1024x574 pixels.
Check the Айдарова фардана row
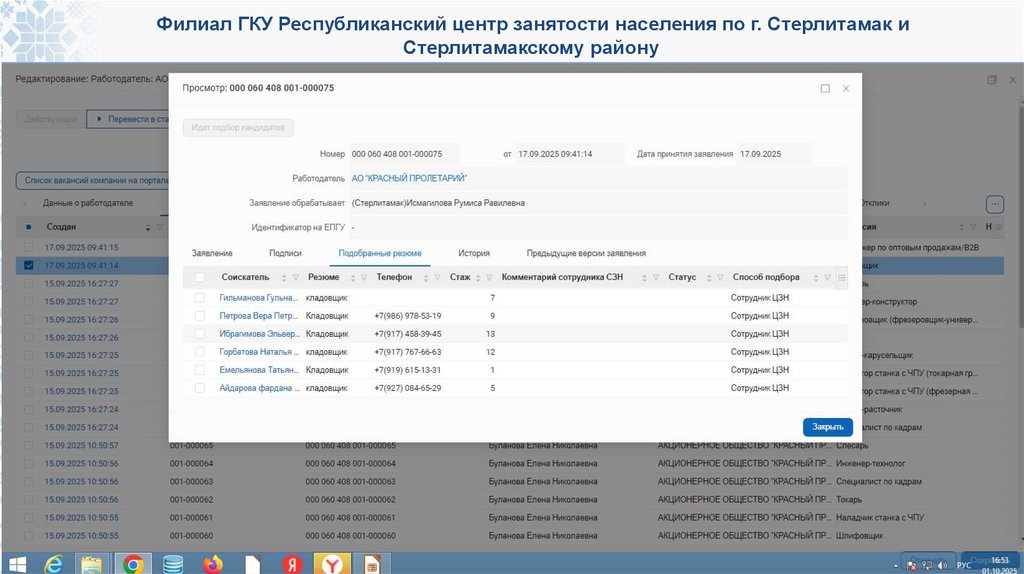coord(200,388)
